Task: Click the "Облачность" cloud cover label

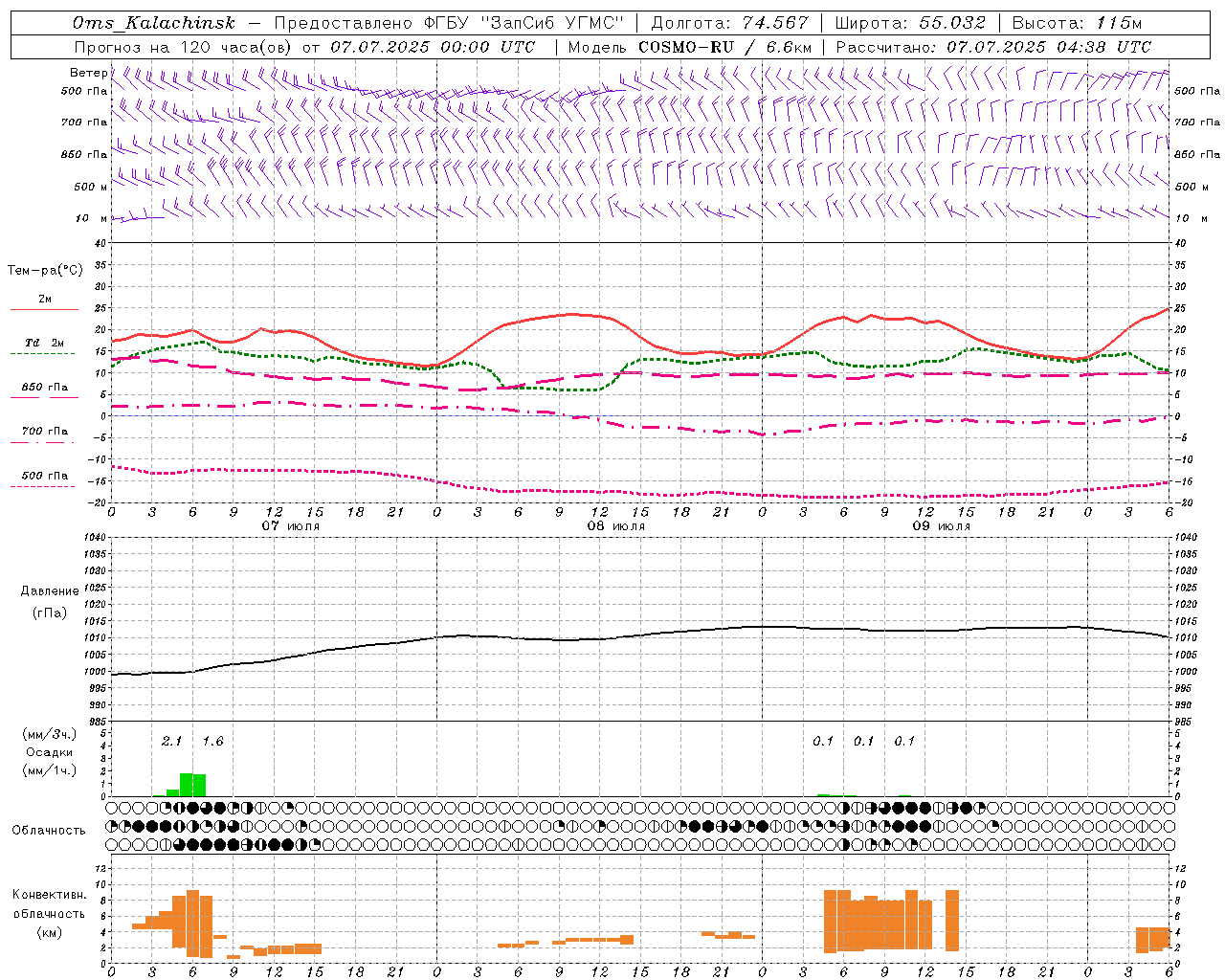Action: coord(49,831)
